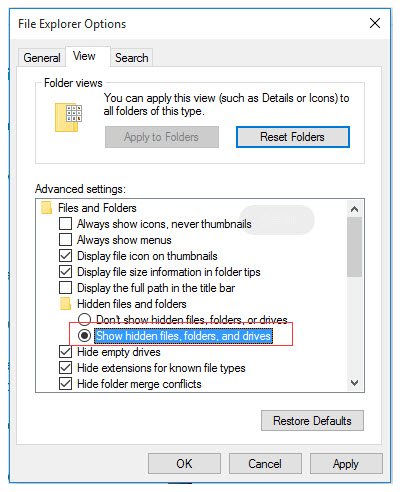Check the Always show menus box
Screen dimensions: 400x492
tap(65, 240)
